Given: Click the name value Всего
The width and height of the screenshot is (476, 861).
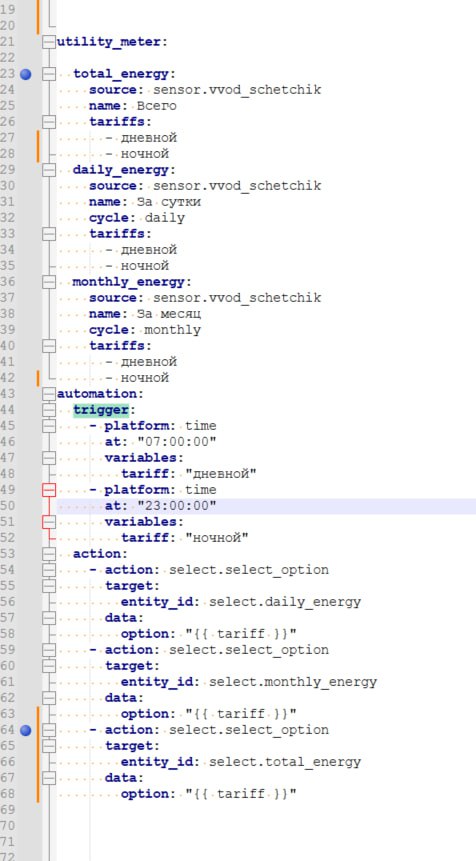Looking at the screenshot, I should [x=157, y=107].
